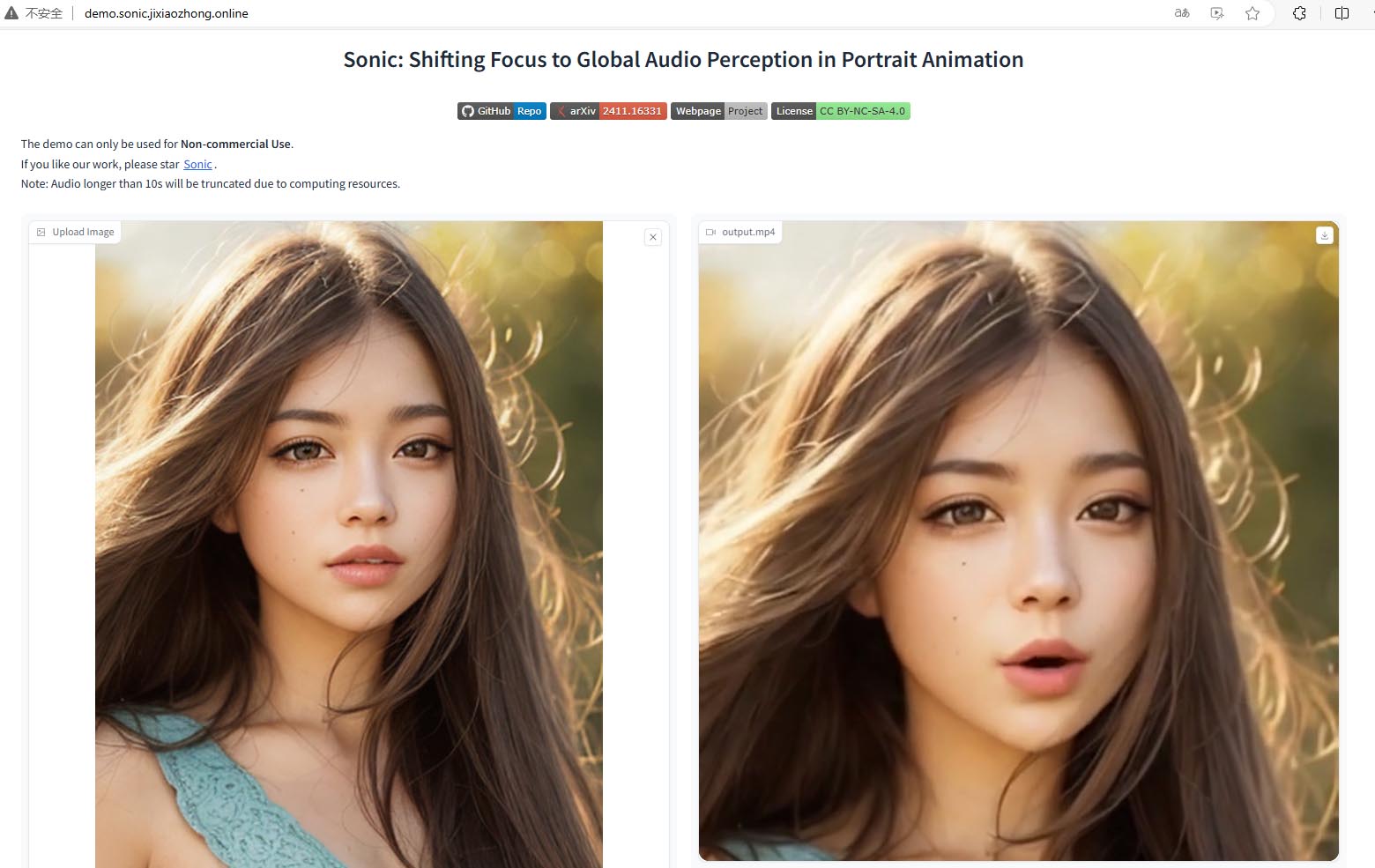Click the video enhance icon in address bar
Viewport: 1375px width, 868px height.
point(1217,13)
